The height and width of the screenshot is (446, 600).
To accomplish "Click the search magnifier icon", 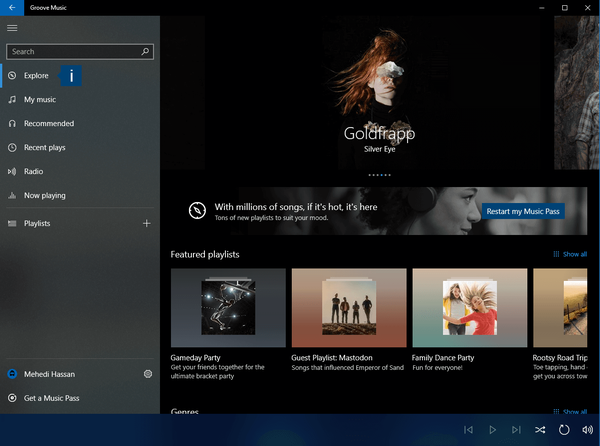I will pyautogui.click(x=145, y=51).
